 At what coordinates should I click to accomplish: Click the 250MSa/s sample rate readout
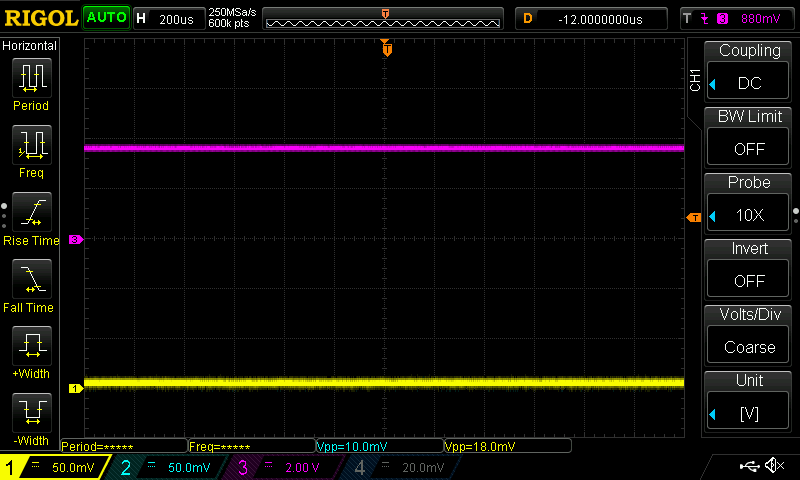(x=232, y=13)
